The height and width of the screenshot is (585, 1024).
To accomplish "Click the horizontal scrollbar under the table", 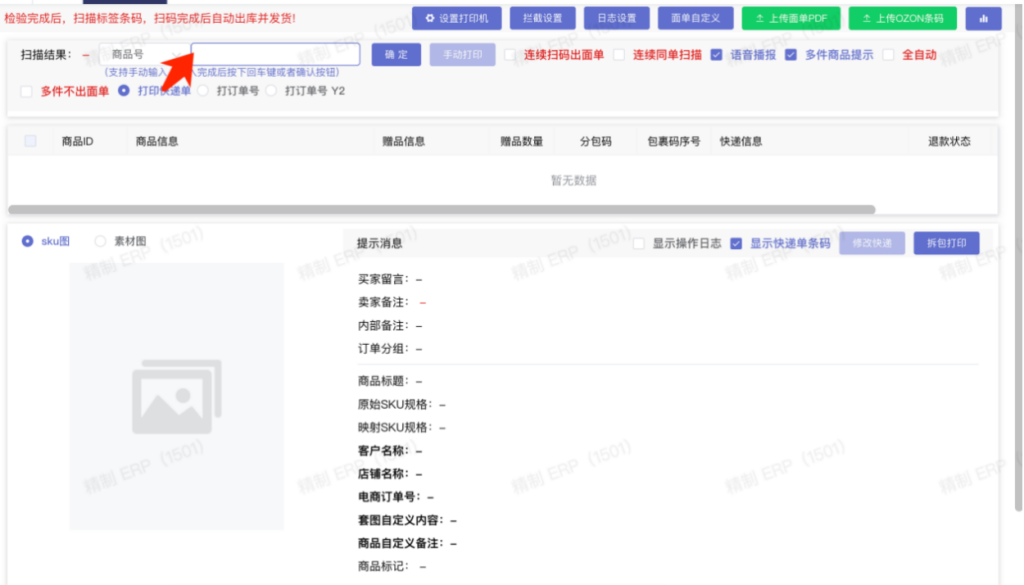I will (x=441, y=209).
